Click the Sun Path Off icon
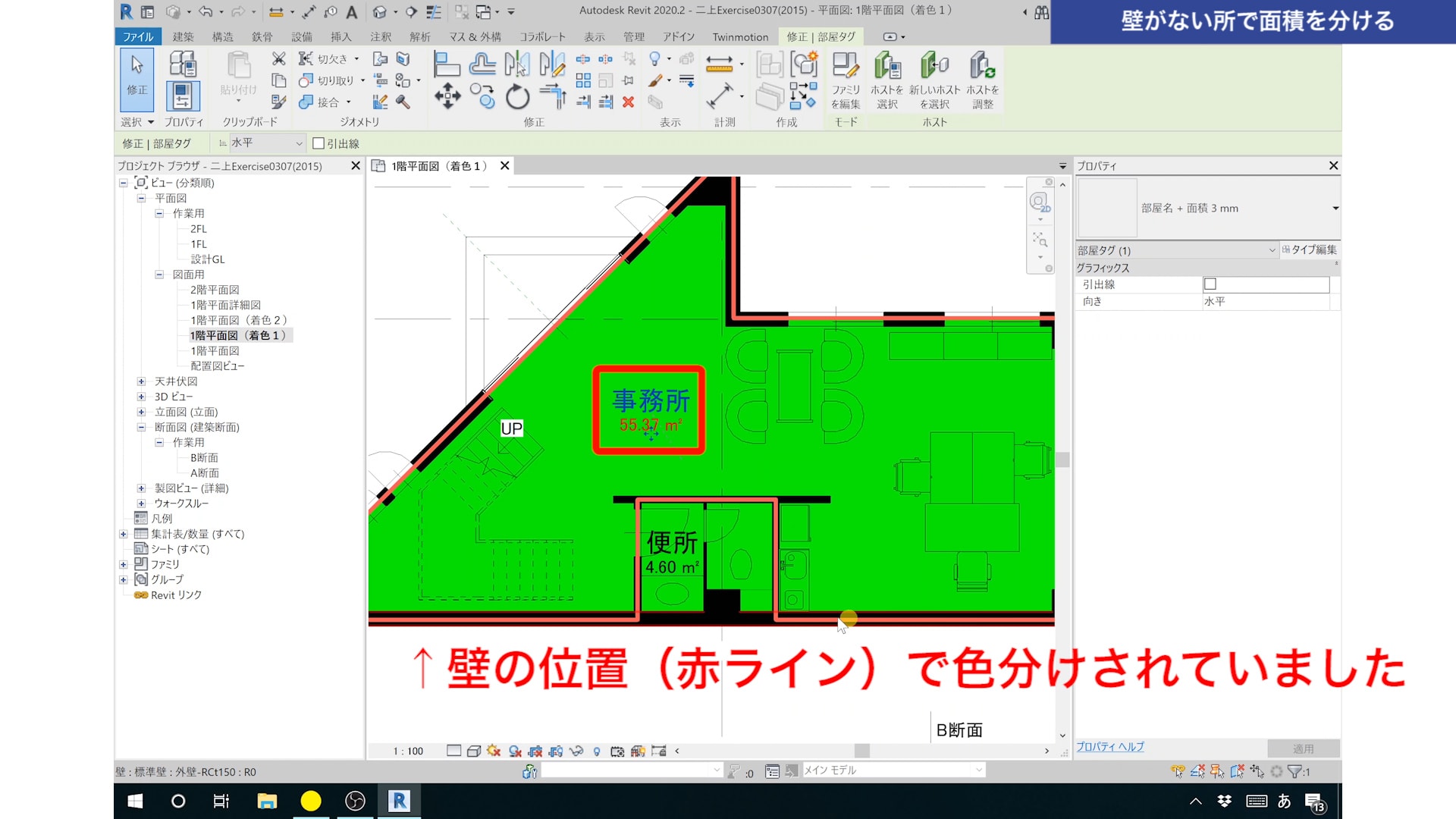1456x819 pixels. click(x=494, y=751)
